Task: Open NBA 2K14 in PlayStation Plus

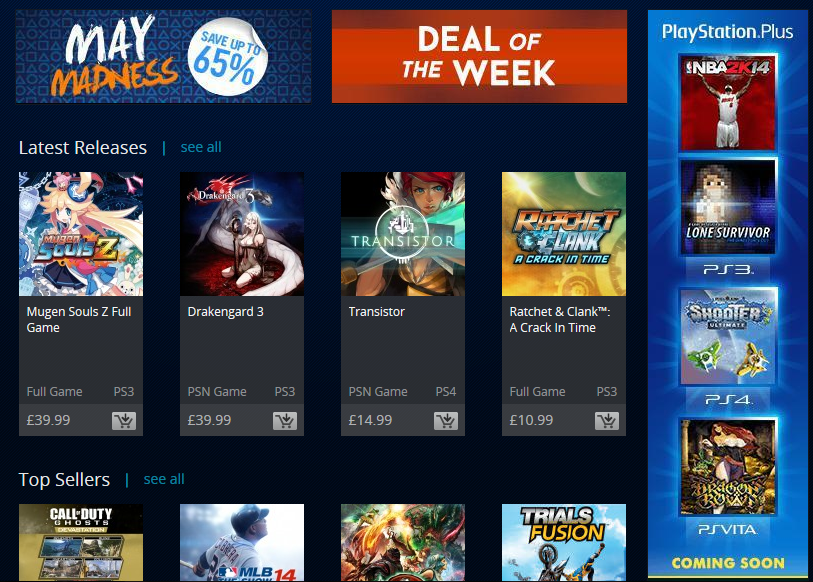Action: point(728,103)
